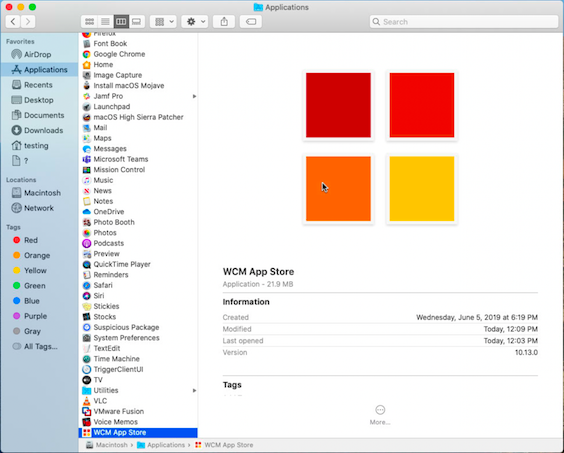The image size is (564, 453).
Task: Switch to icon view
Action: pyautogui.click(x=89, y=22)
